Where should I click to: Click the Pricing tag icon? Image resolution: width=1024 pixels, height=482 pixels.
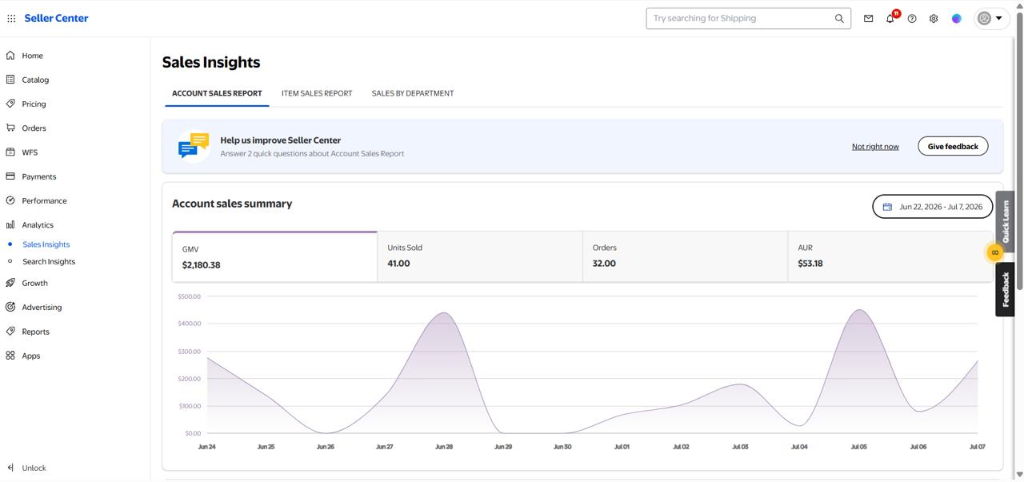10,104
